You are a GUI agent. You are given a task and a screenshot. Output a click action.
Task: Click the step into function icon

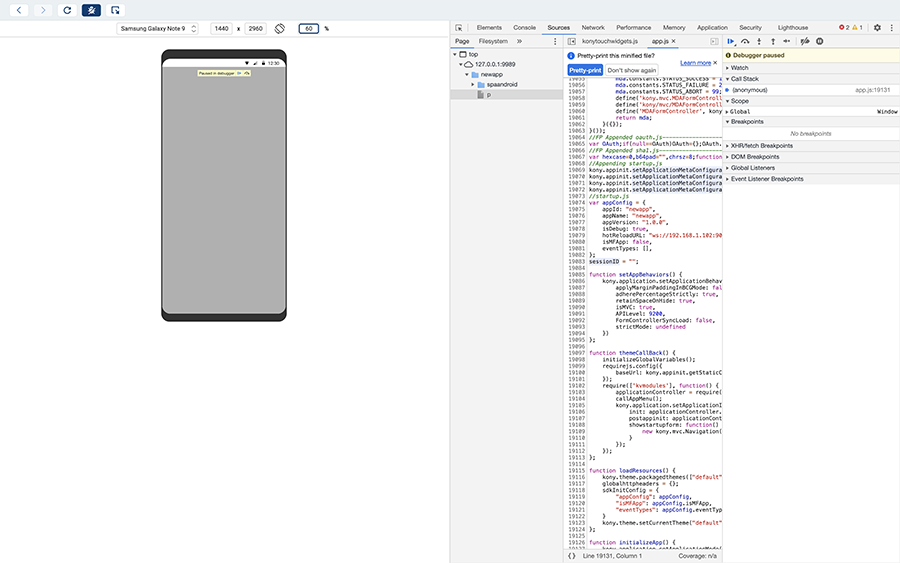tap(759, 41)
